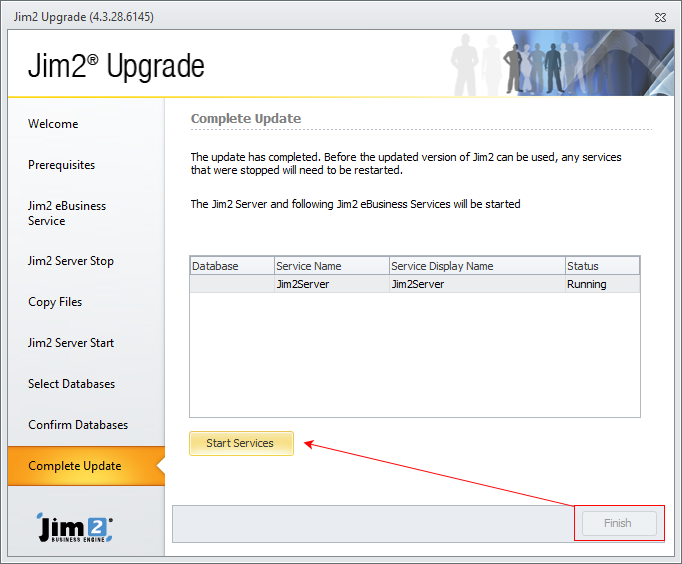
Task: Go to Jim2 Server Stop step
Action: (71, 261)
